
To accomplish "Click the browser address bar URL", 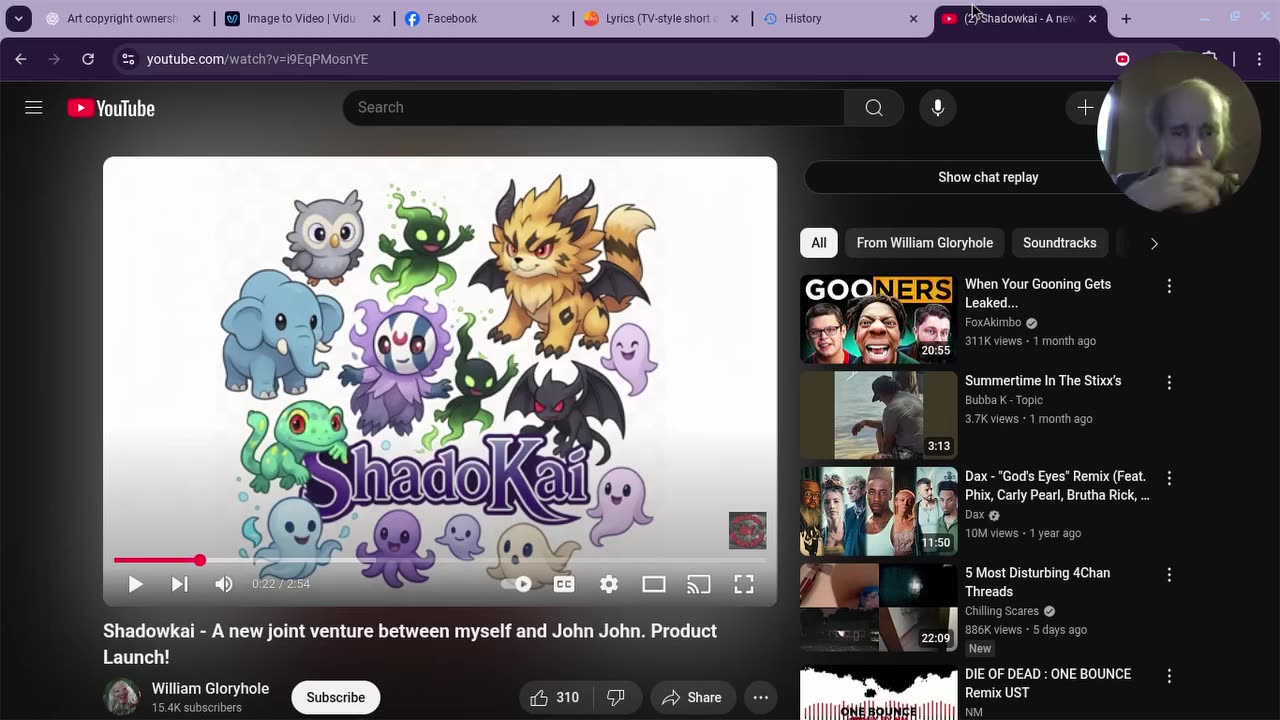I will click(x=258, y=59).
